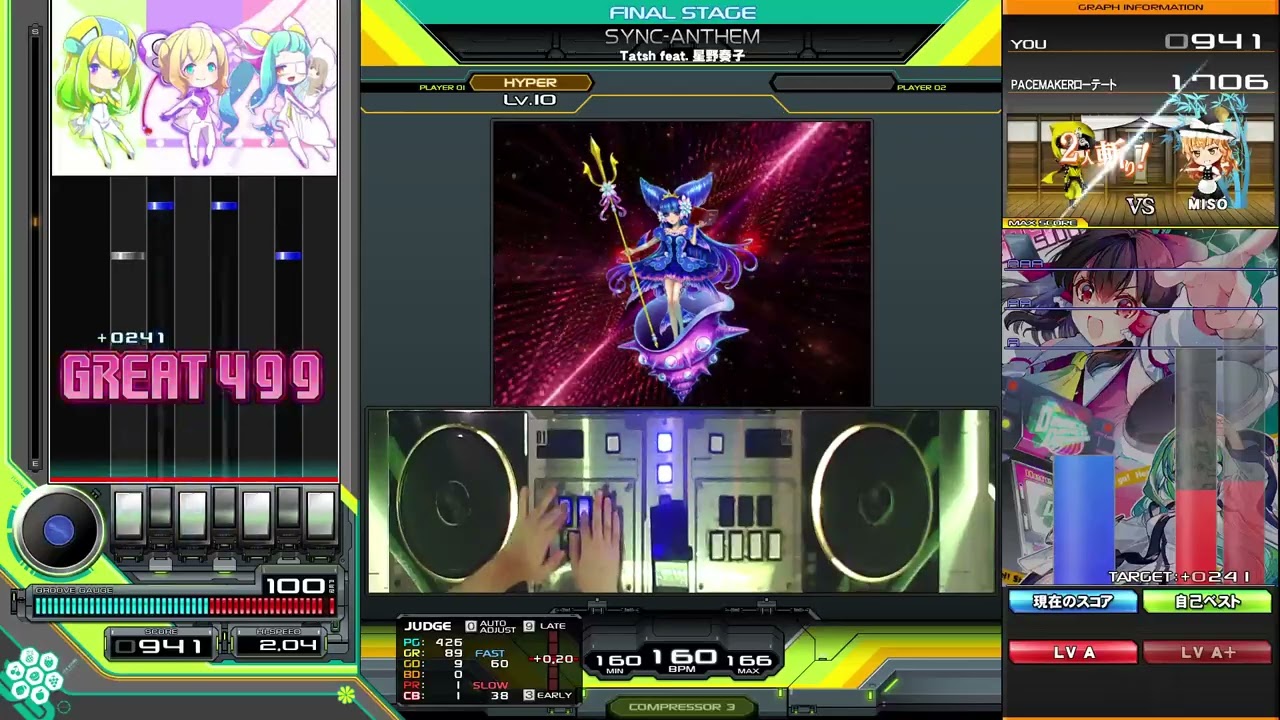Screen dimensions: 1280x720
Task: Click the COMPRESSOR 3 label
Action: (681, 707)
